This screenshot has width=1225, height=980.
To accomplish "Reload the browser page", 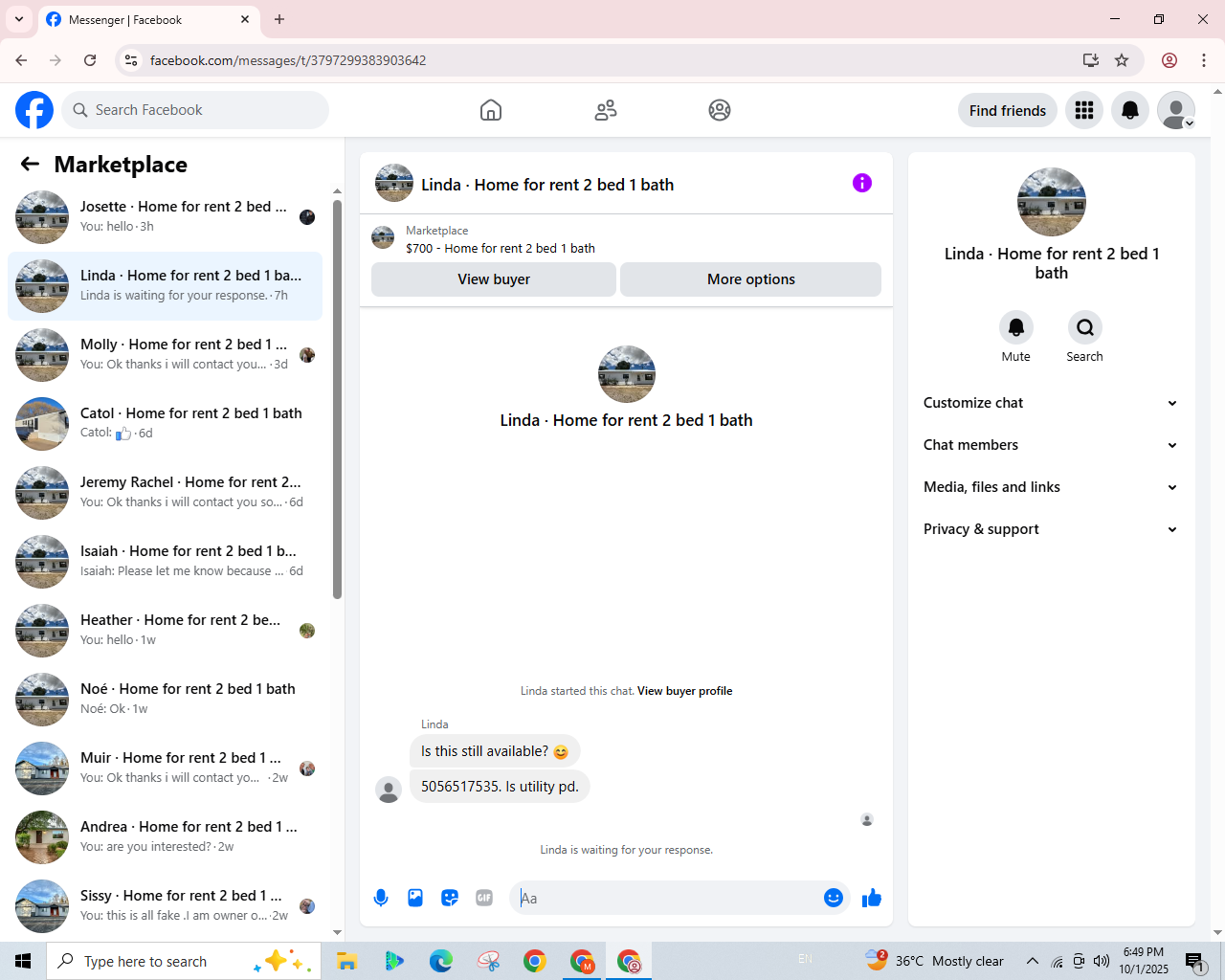I will tap(90, 60).
